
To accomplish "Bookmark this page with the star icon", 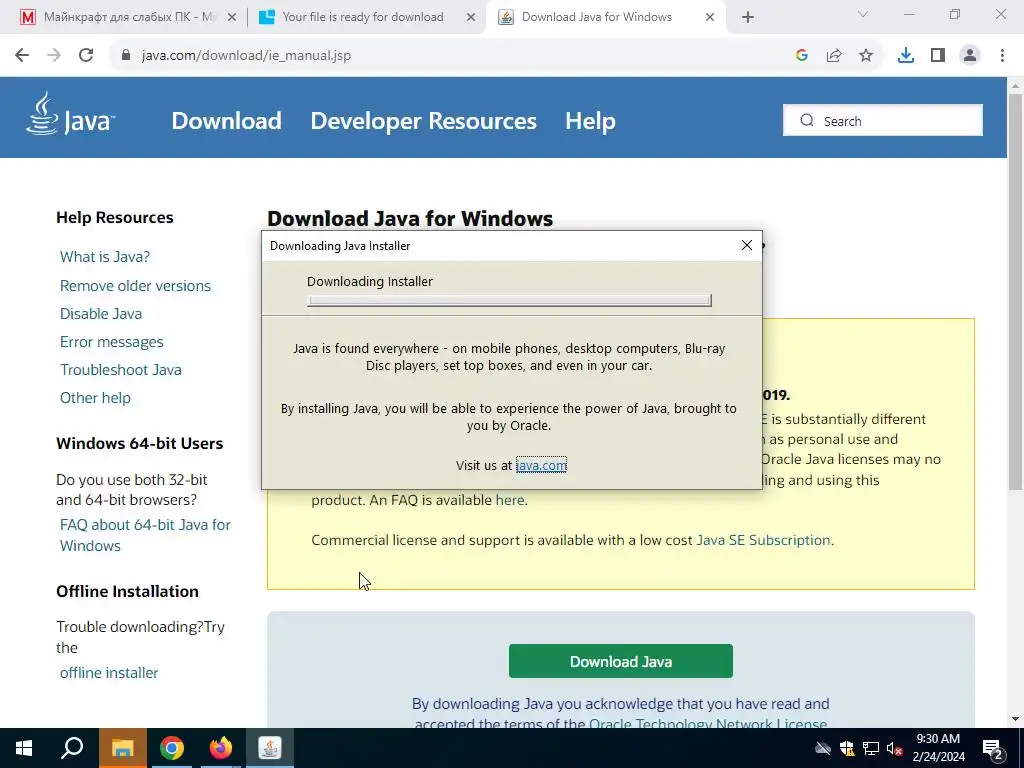I will coord(866,56).
